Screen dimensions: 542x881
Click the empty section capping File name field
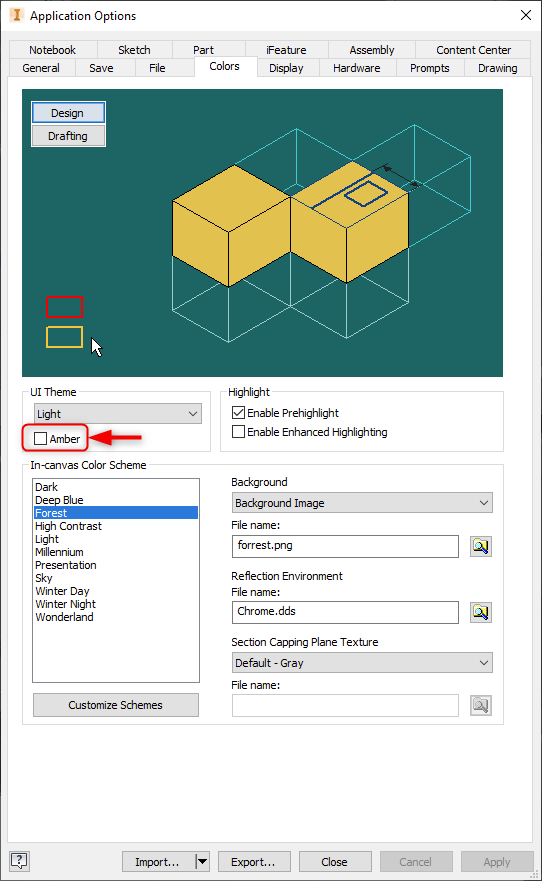pyautogui.click(x=345, y=705)
